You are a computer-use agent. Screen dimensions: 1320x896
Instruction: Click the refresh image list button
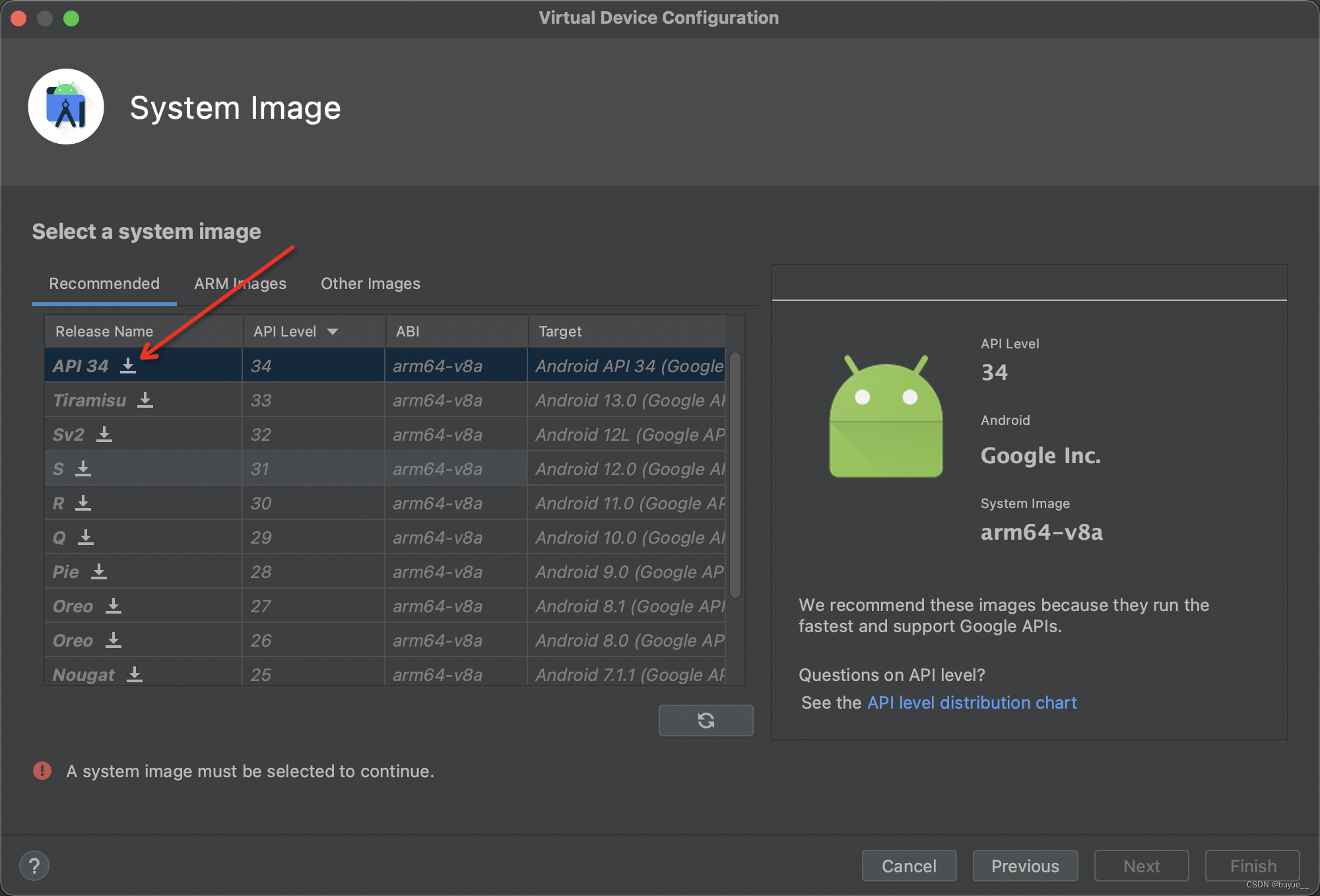tap(706, 720)
